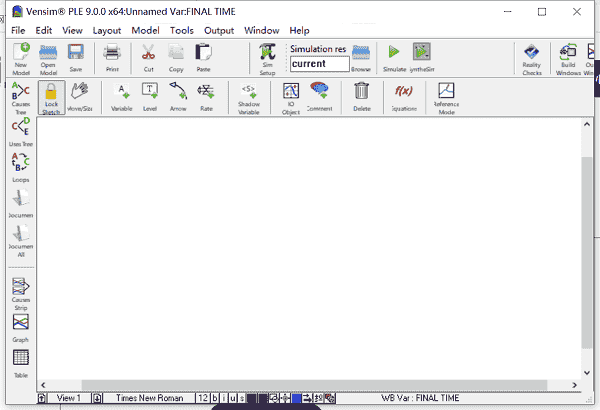Click the blue color swatch in status bar
Screen dimensions: 600x410
[x=297, y=398]
